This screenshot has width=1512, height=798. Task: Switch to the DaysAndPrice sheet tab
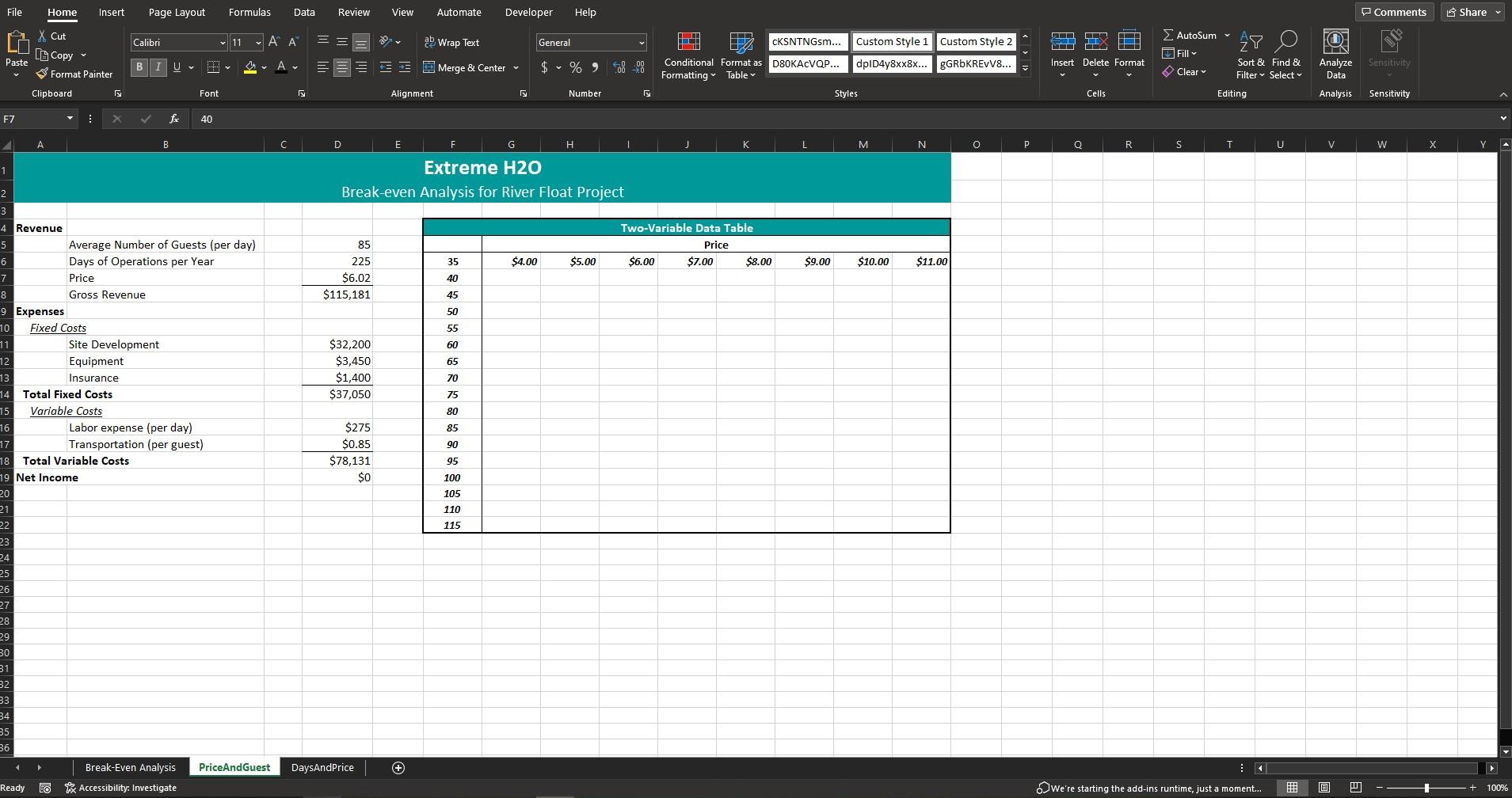click(x=322, y=767)
